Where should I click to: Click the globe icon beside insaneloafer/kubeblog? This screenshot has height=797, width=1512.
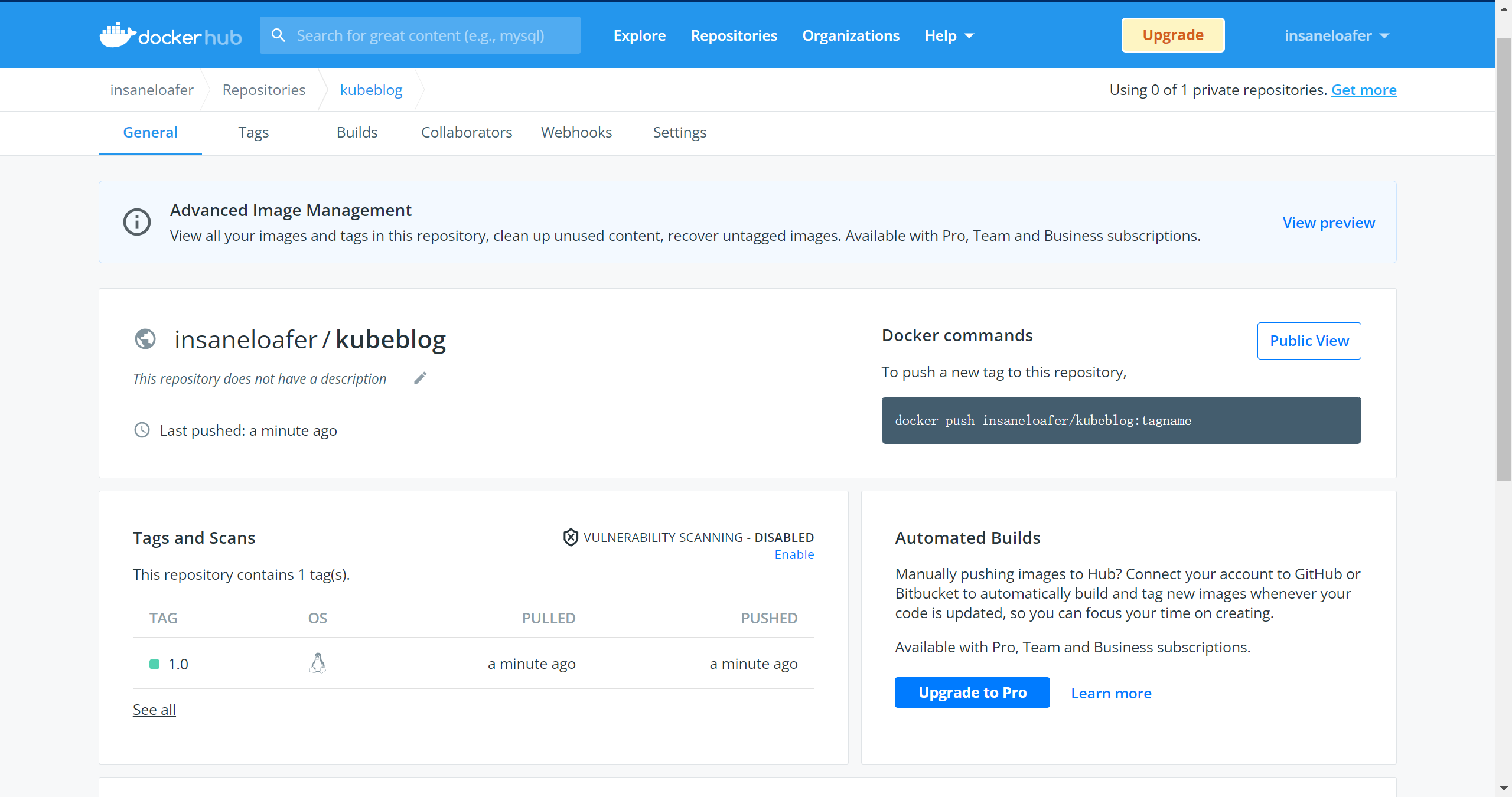(x=145, y=339)
